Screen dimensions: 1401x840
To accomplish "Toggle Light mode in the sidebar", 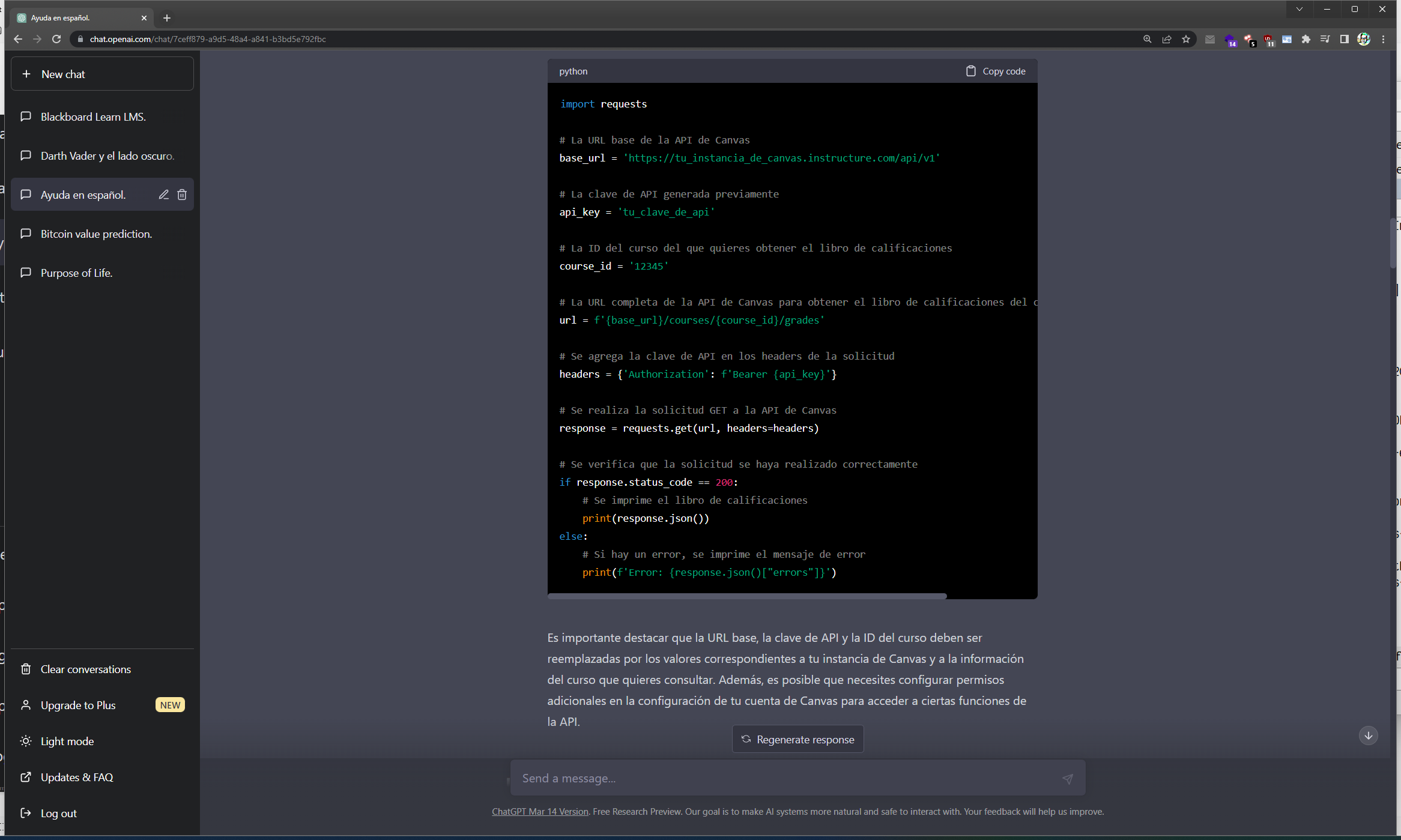I will click(67, 741).
